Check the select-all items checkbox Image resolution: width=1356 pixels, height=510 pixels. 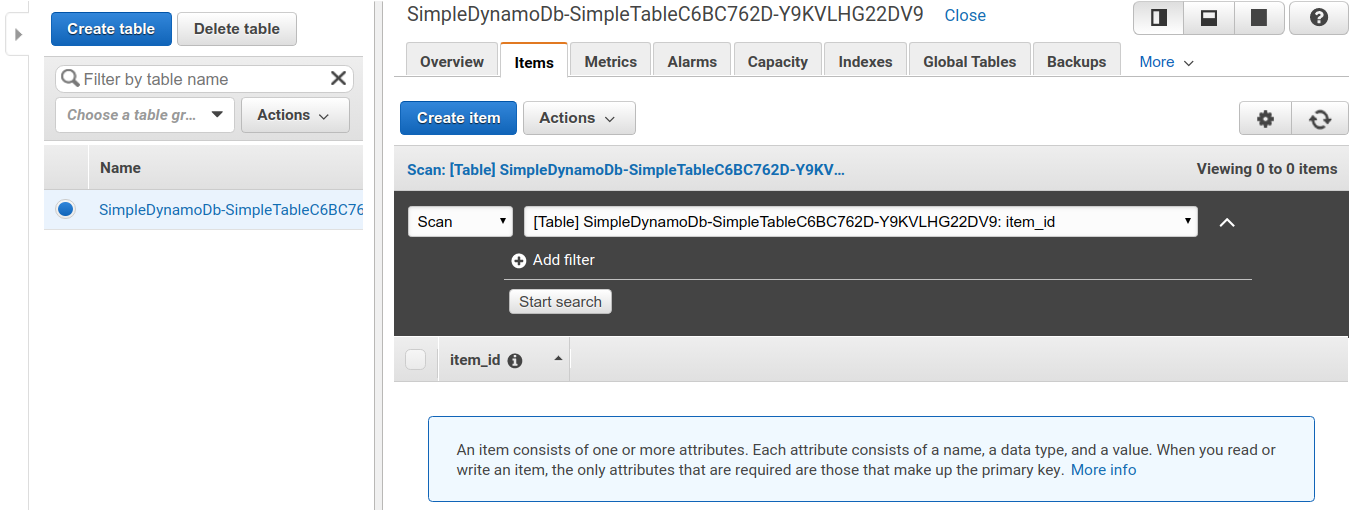(416, 360)
